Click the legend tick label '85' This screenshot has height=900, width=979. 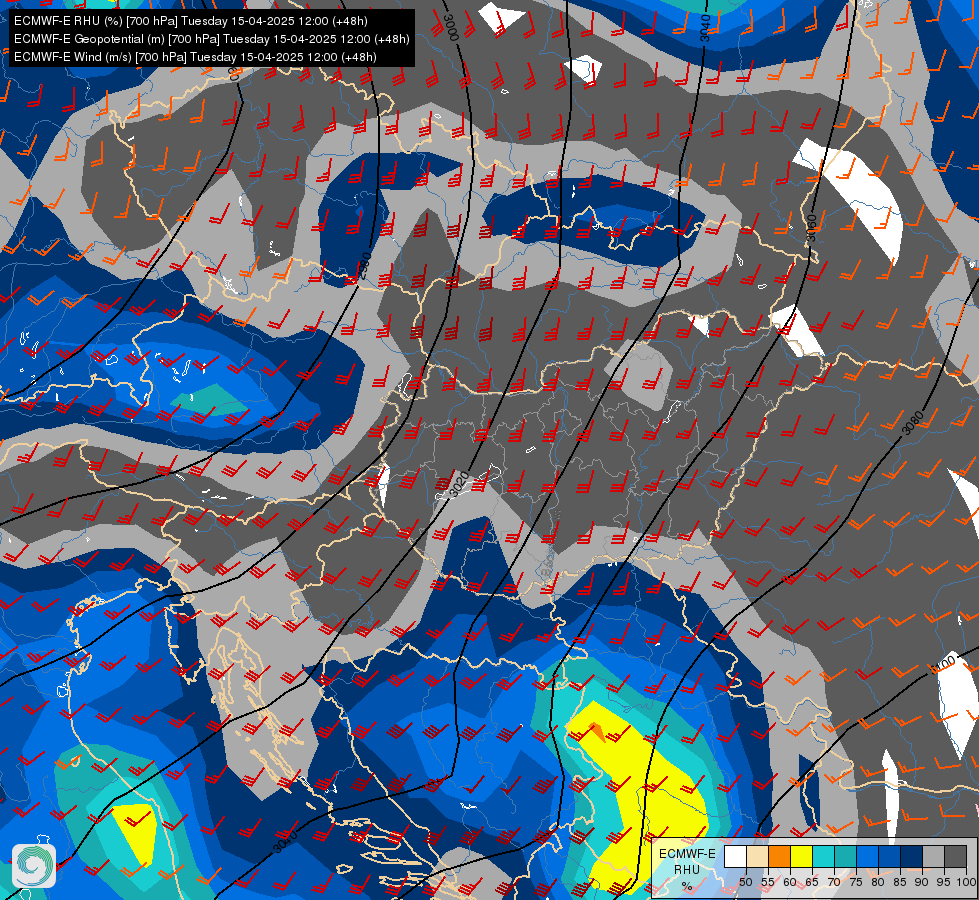[x=900, y=882]
